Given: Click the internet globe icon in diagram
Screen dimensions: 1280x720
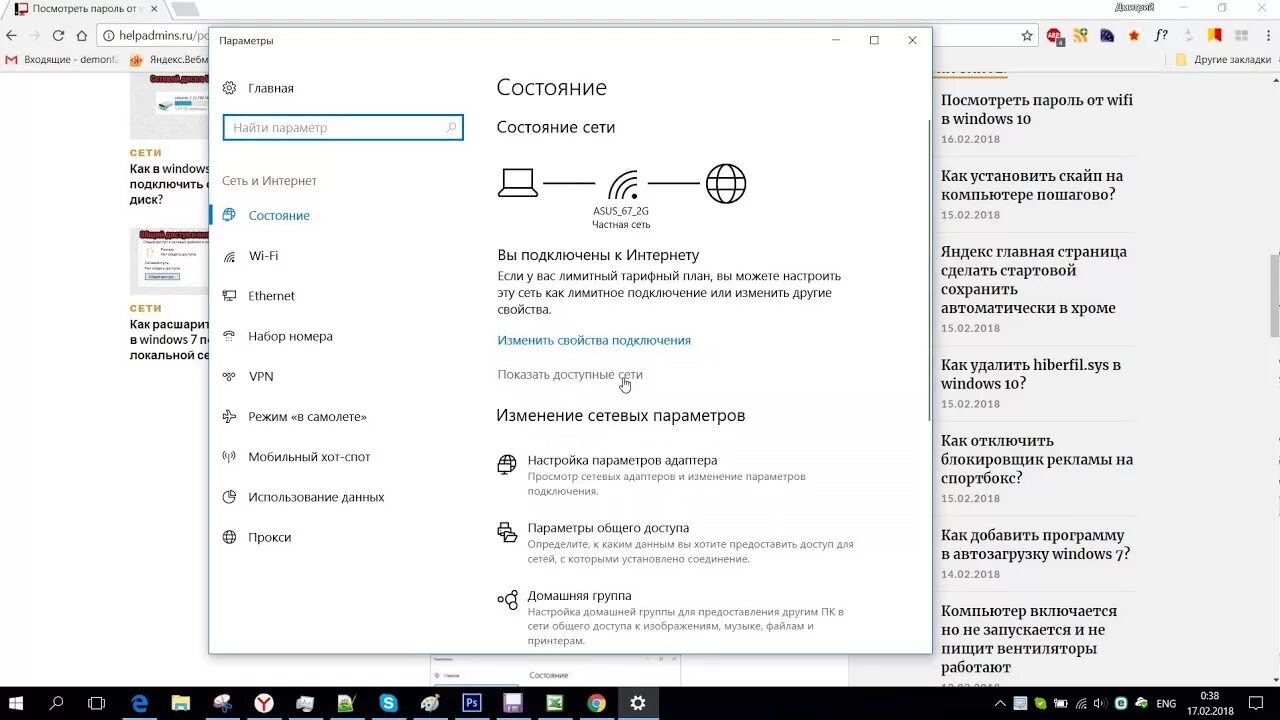Looking at the screenshot, I should coord(726,184).
